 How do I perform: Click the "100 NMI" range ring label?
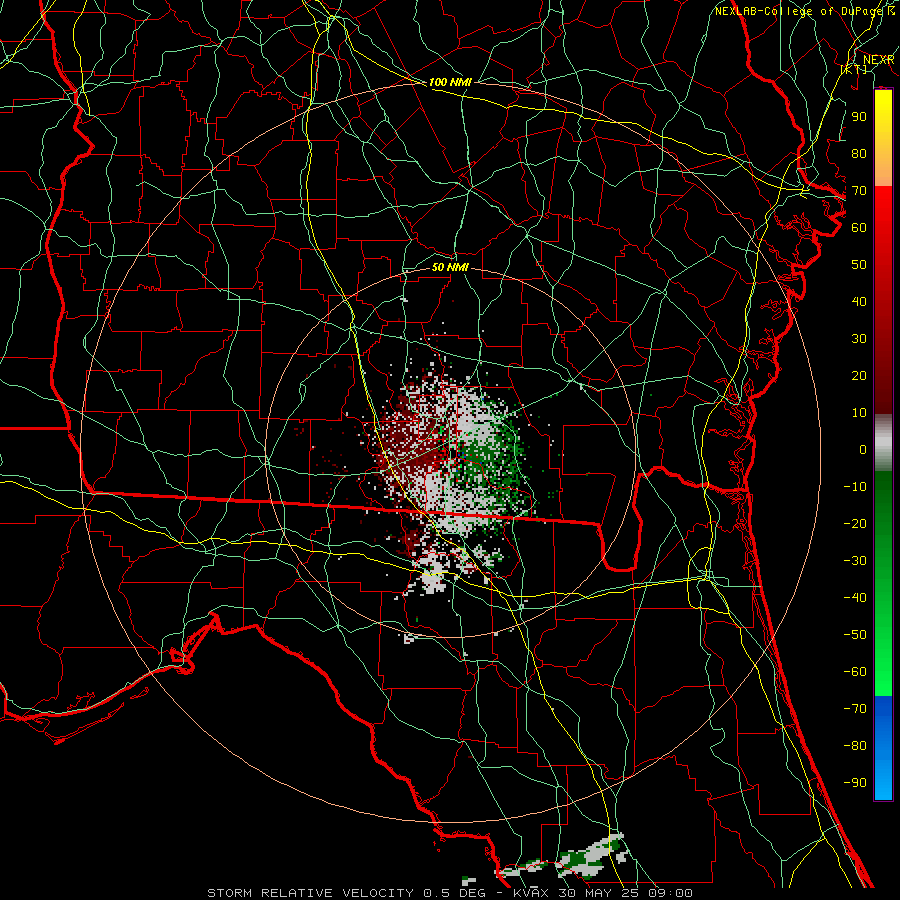coord(450,82)
